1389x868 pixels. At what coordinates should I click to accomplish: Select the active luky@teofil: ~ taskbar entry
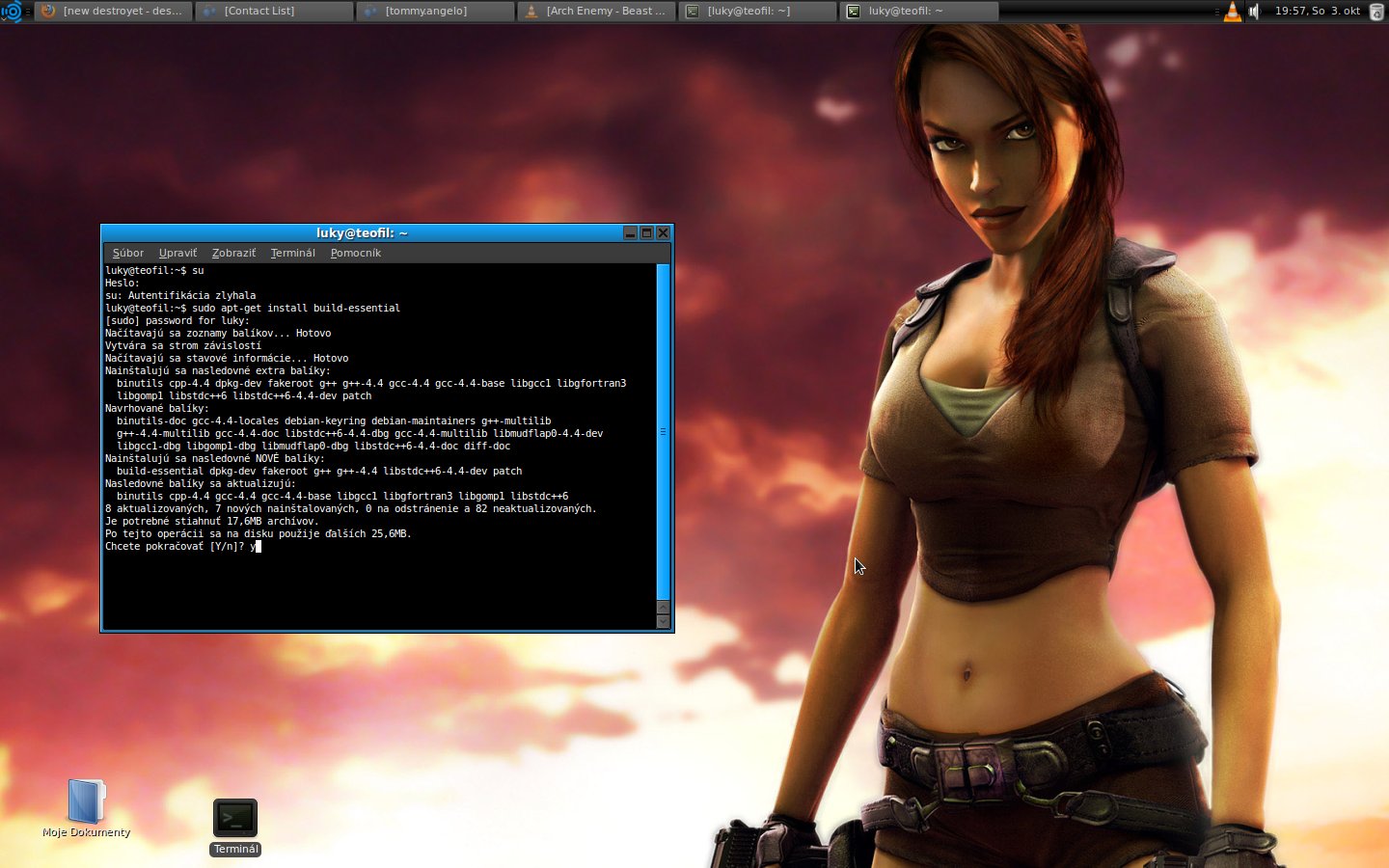(x=919, y=12)
